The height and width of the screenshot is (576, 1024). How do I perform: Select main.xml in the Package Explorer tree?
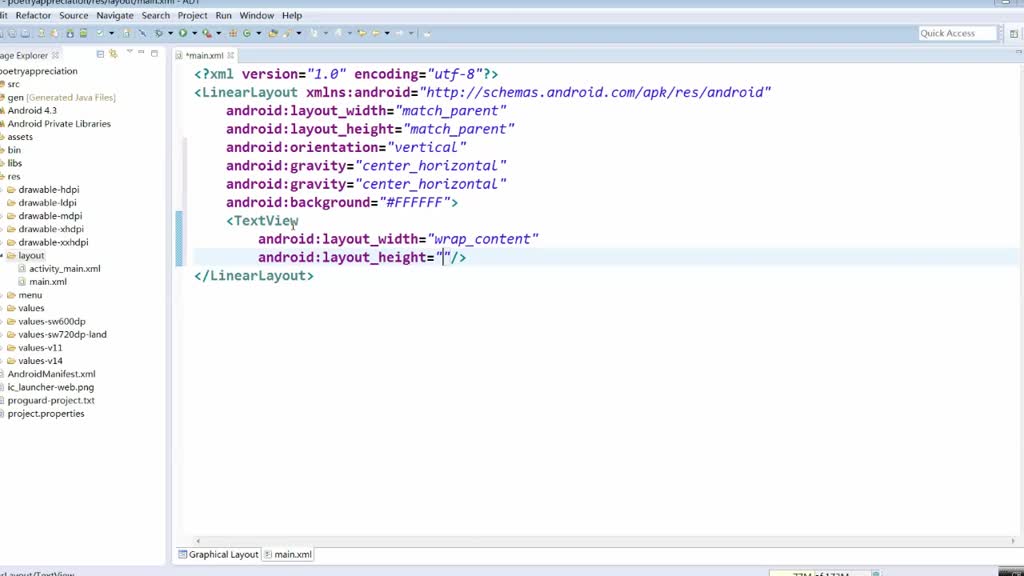point(48,281)
